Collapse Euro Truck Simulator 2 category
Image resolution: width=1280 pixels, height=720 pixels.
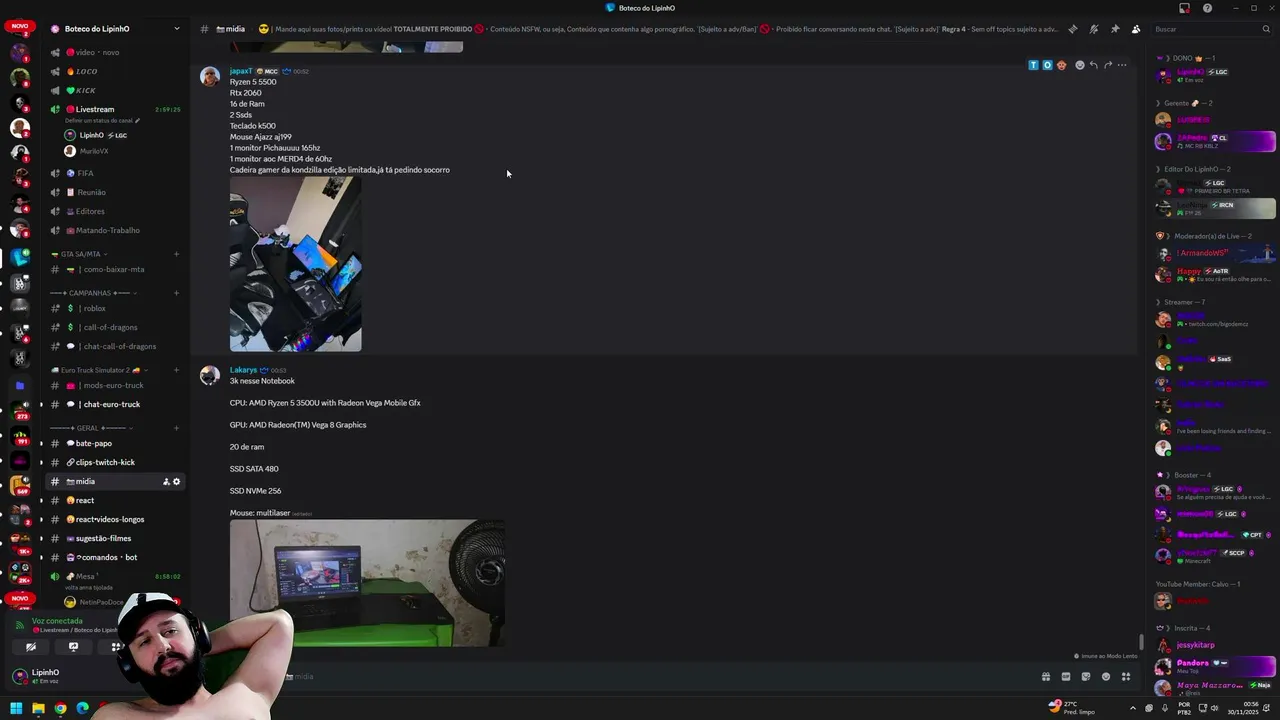98,370
